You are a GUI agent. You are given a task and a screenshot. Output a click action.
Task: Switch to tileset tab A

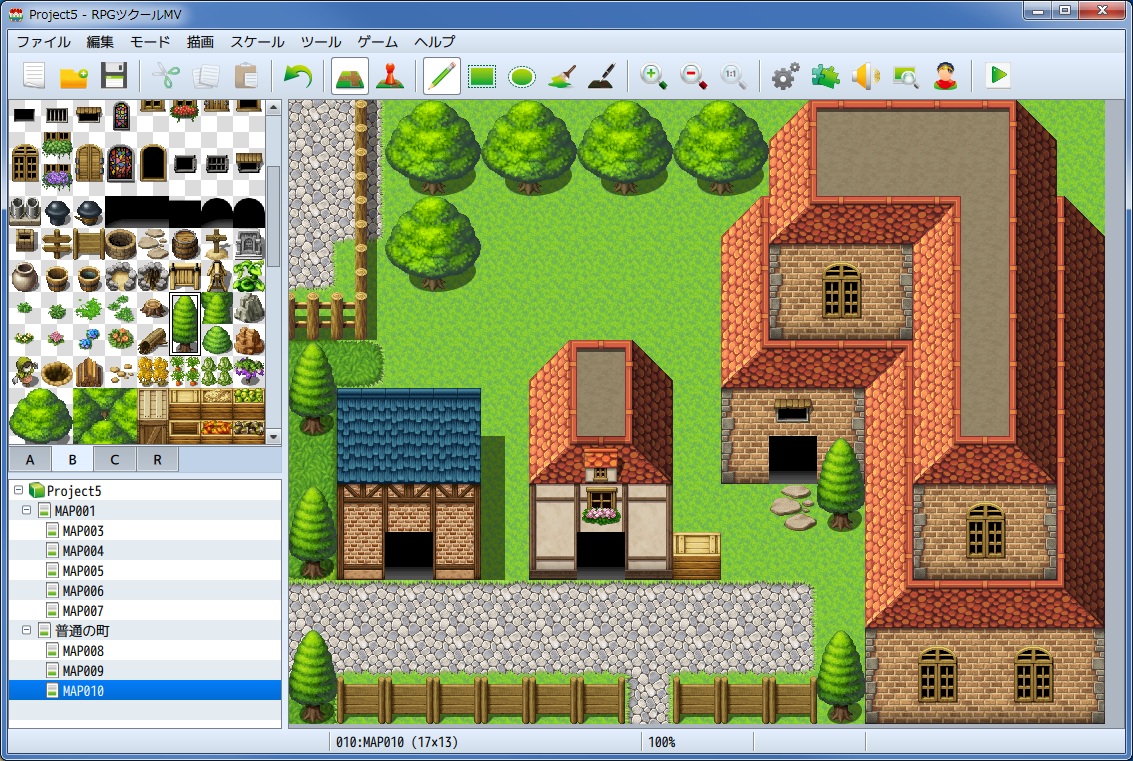(30, 460)
